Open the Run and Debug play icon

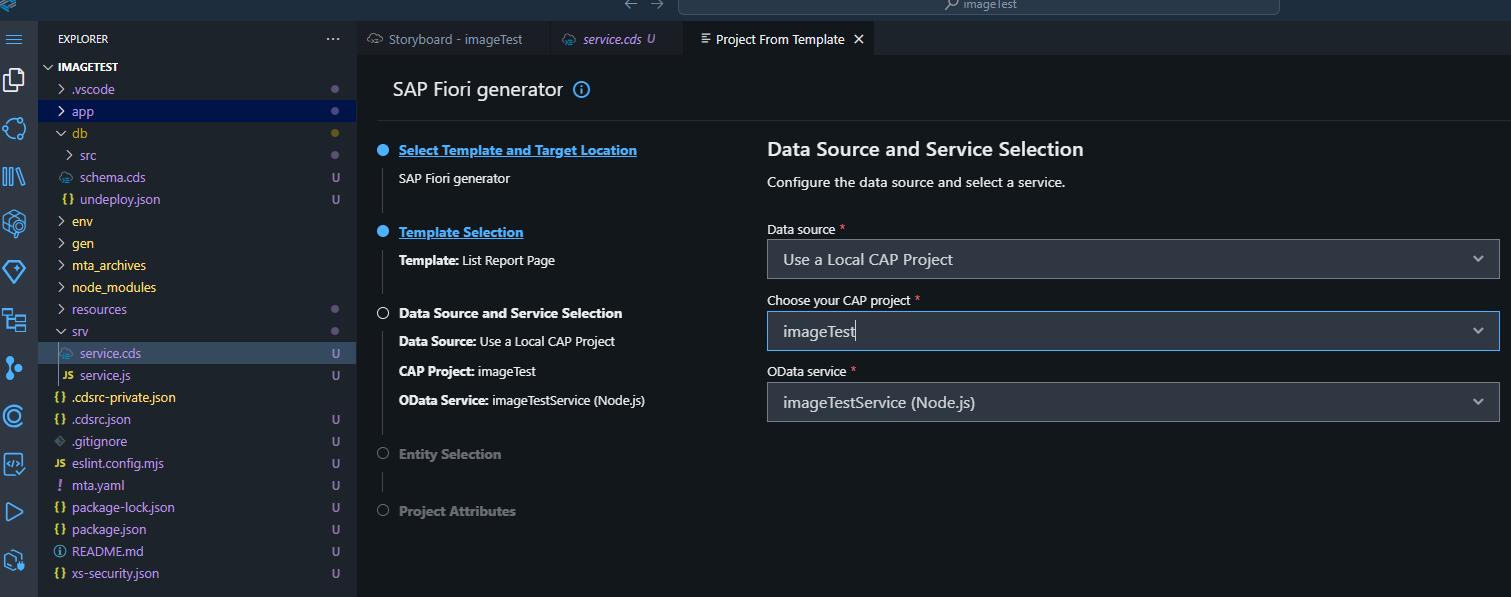click(14, 512)
